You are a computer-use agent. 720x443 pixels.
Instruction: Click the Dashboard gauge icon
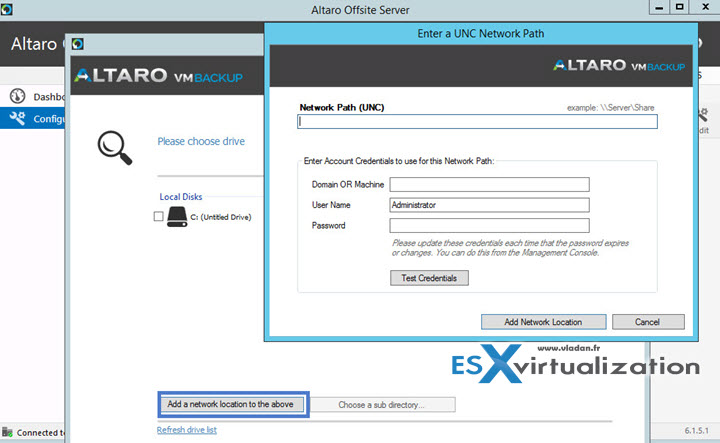pos(17,96)
